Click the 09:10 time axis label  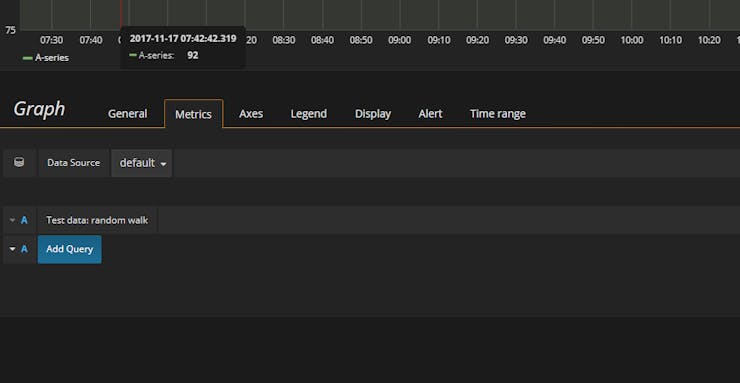[x=439, y=41]
